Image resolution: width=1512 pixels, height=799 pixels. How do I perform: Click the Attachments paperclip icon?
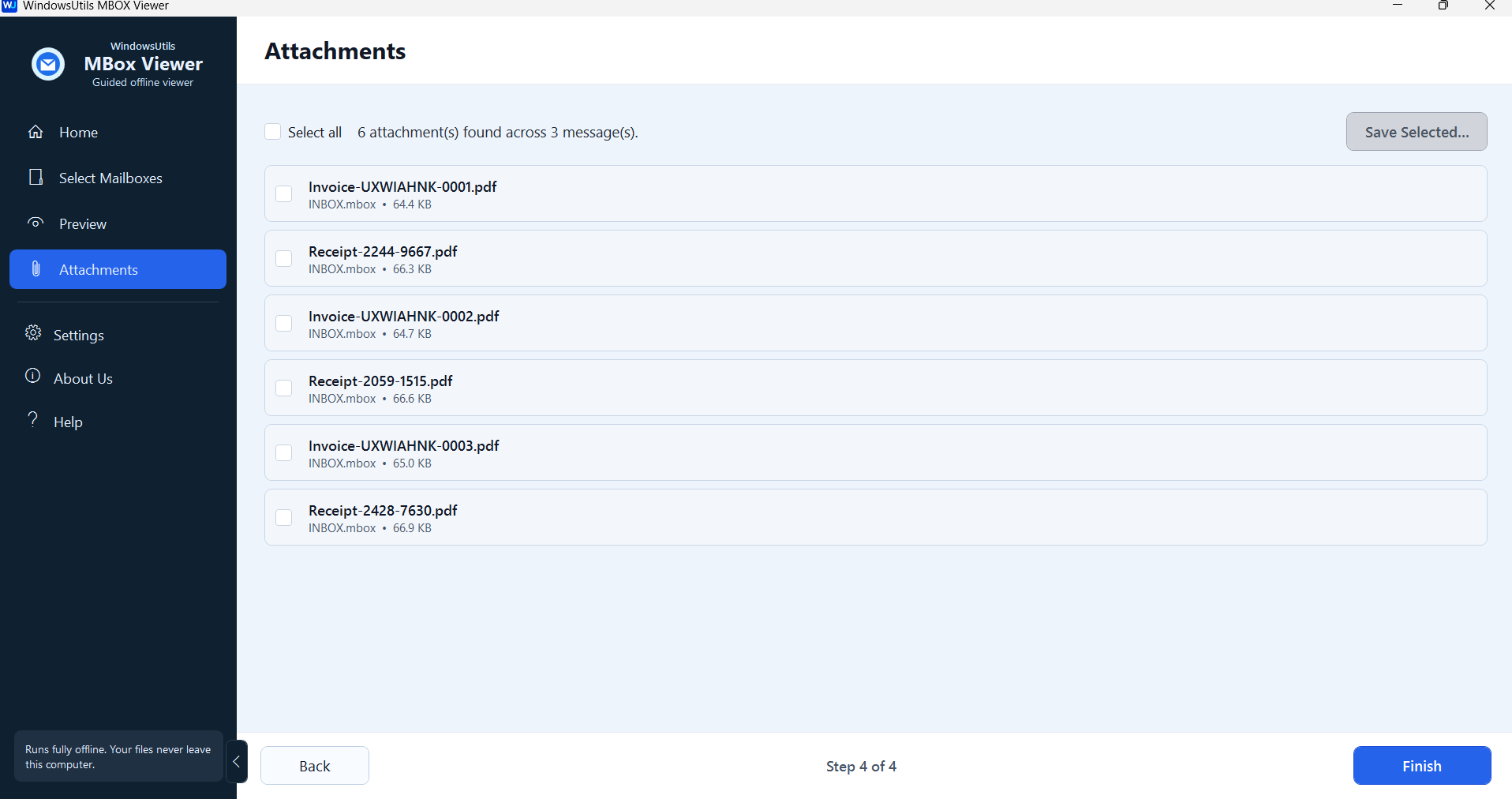pos(36,268)
